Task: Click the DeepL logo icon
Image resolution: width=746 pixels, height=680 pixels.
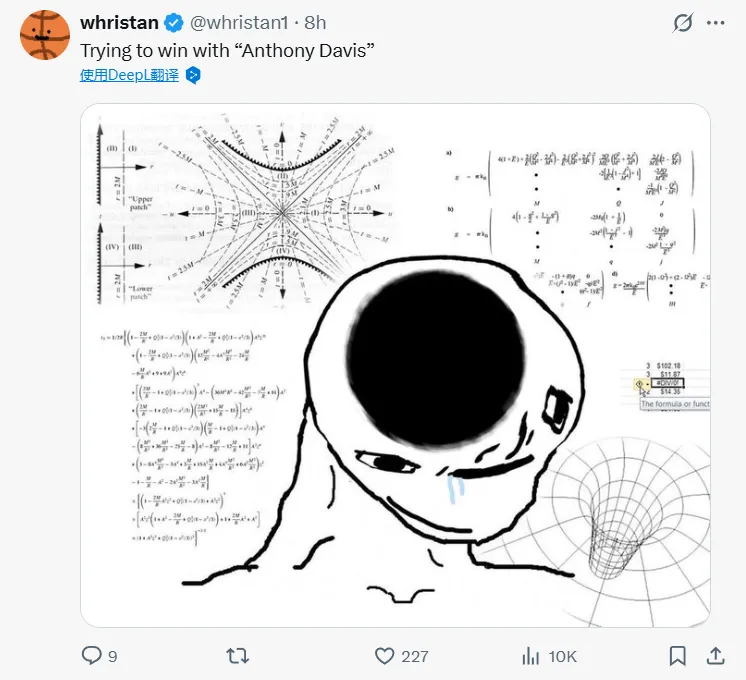Action: [x=194, y=75]
